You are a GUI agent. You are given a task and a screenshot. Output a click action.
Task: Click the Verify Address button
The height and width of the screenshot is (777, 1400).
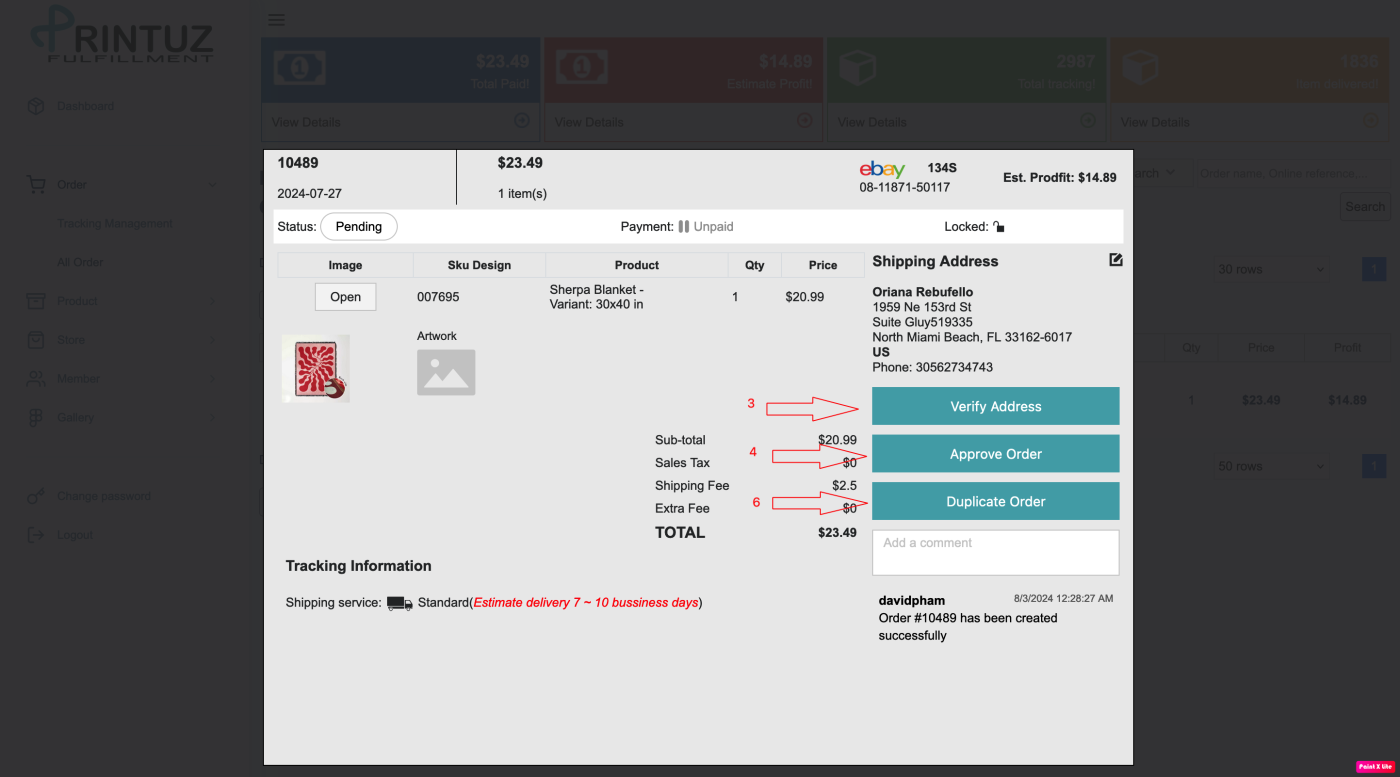click(995, 406)
